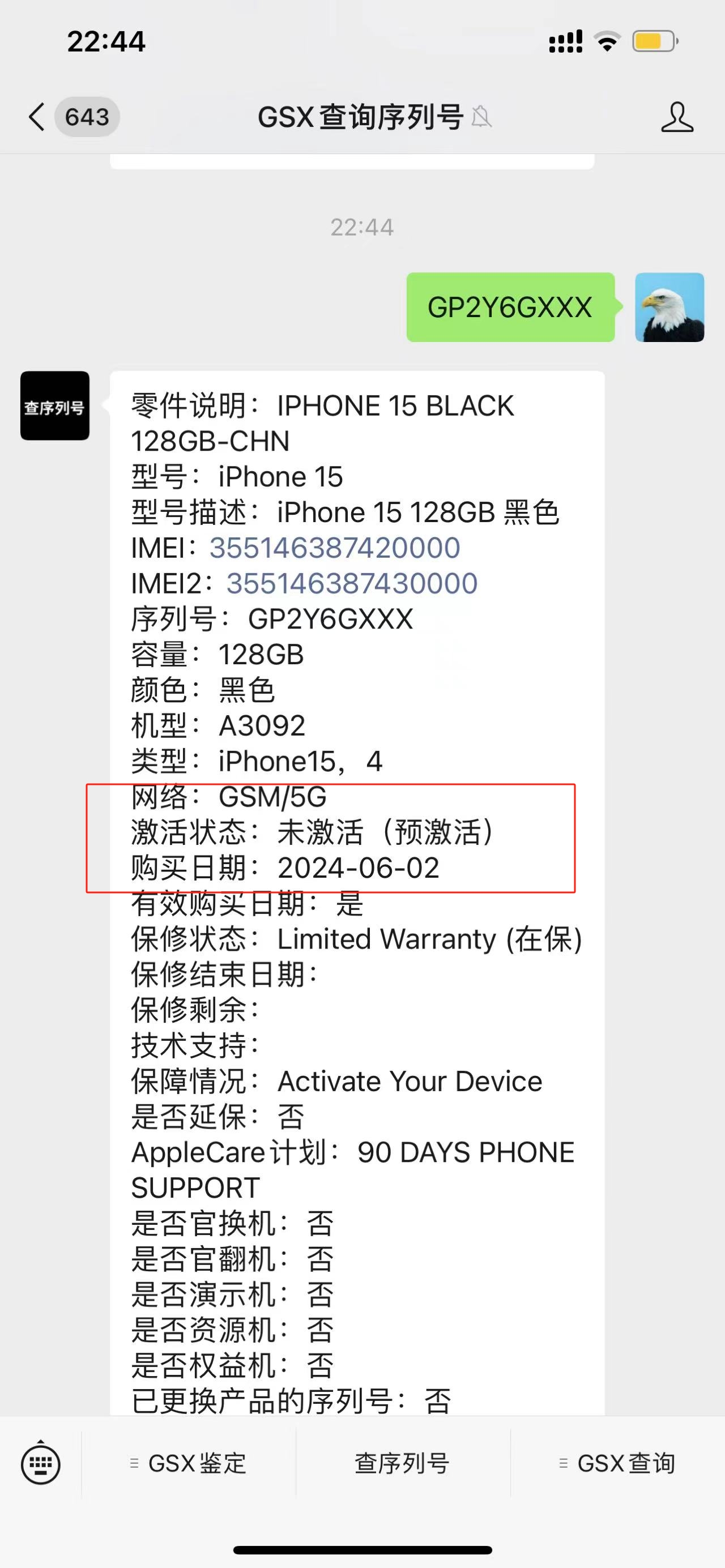Viewport: 725px width, 1568px height.
Task: Tap the battery indicator in status bar
Action: 655,41
